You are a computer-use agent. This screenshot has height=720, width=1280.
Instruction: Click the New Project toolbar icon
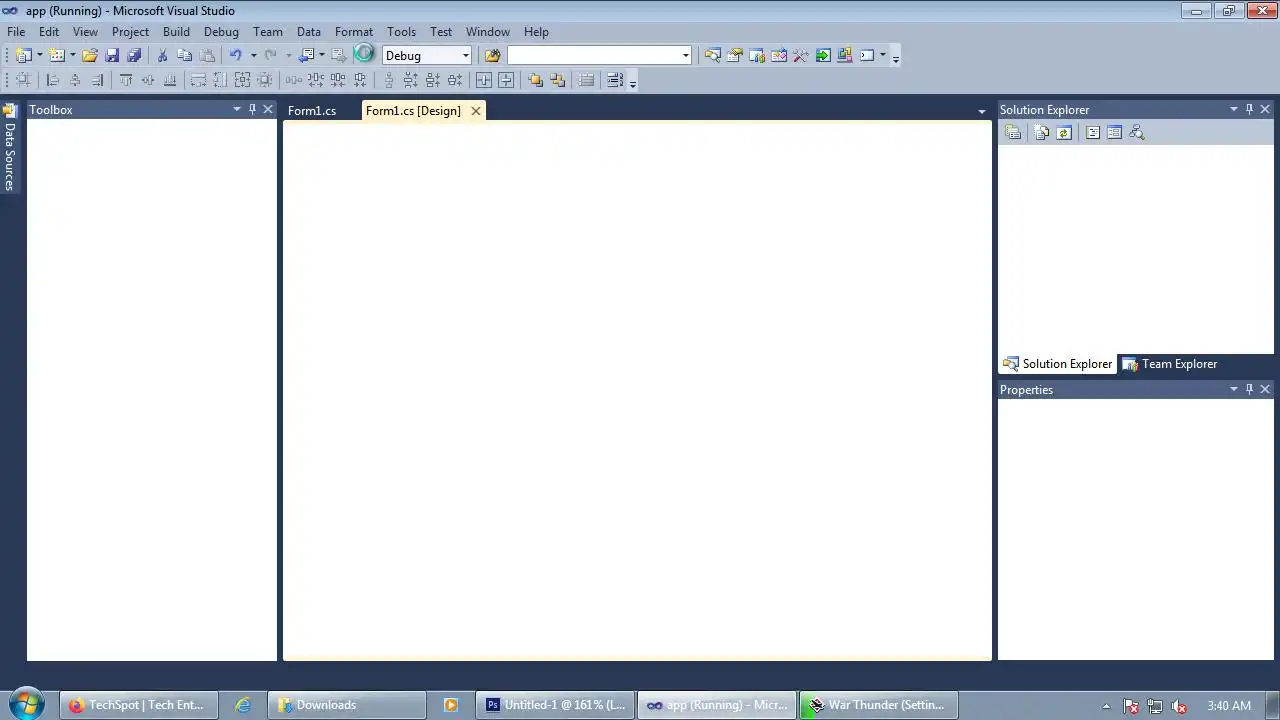pyautogui.click(x=23, y=56)
